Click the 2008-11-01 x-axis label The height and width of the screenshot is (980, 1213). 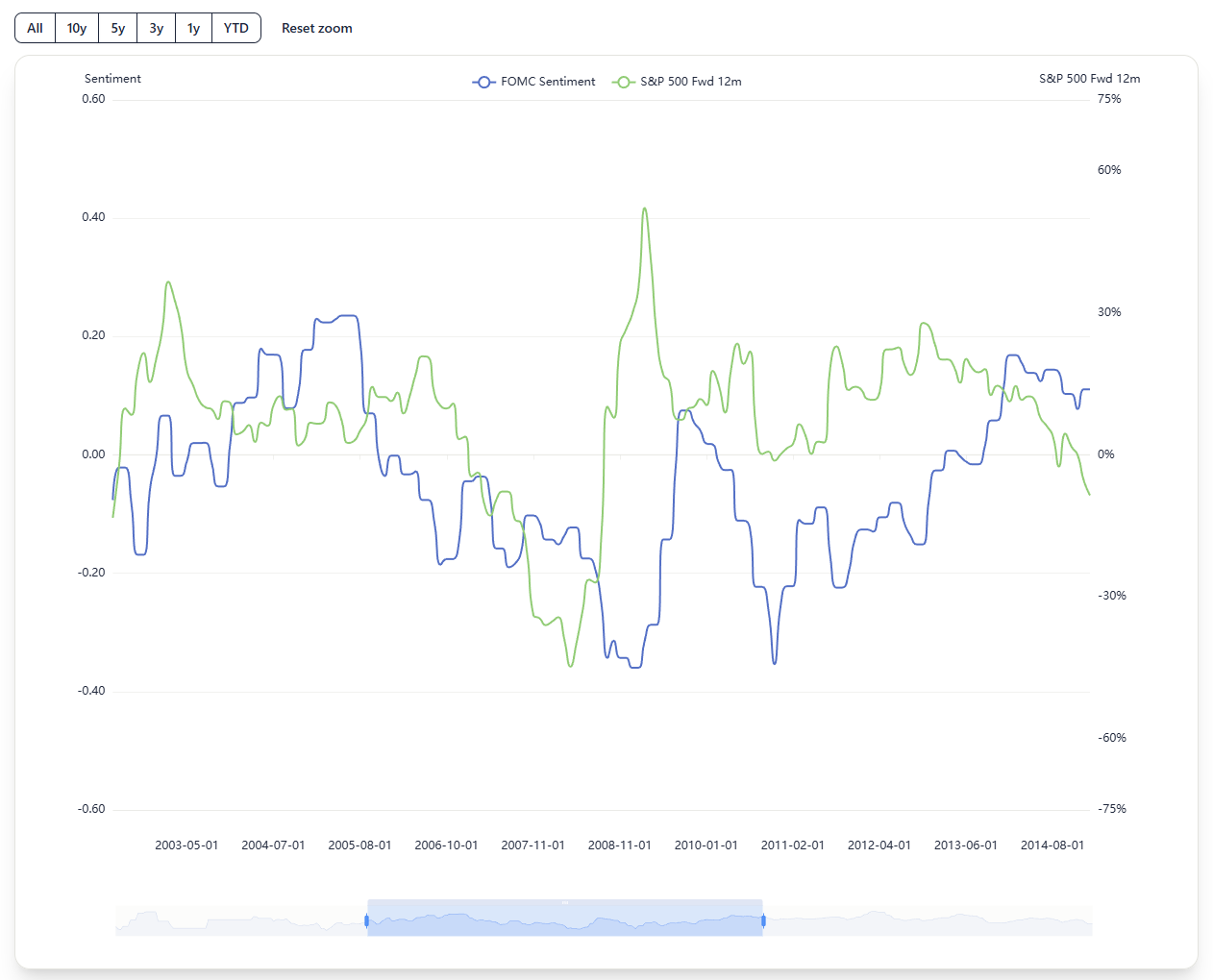point(619,845)
